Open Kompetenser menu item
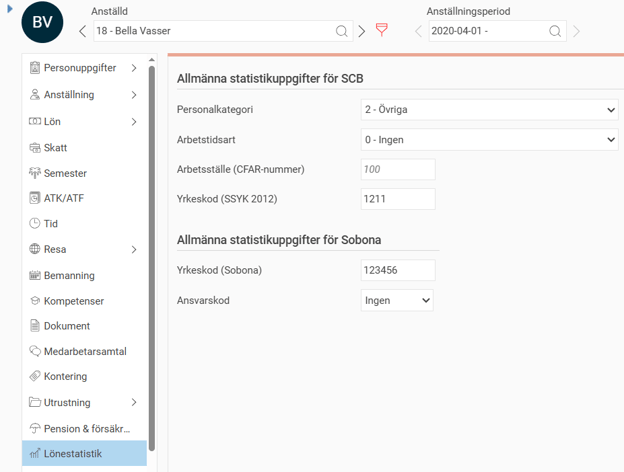Image resolution: width=624 pixels, height=472 pixels. [x=73, y=301]
